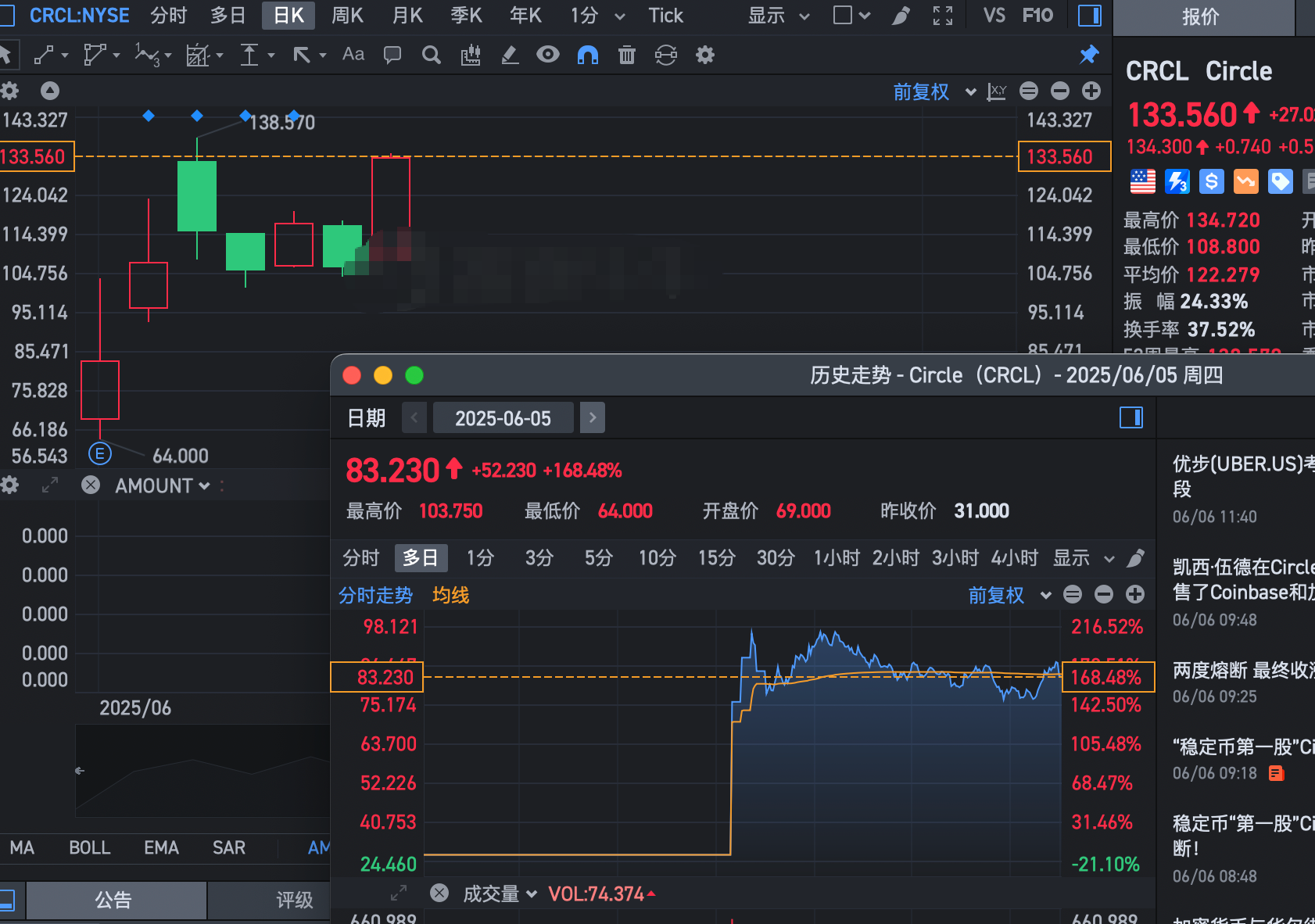Enter fullscreen chart mode

[x=943, y=16]
